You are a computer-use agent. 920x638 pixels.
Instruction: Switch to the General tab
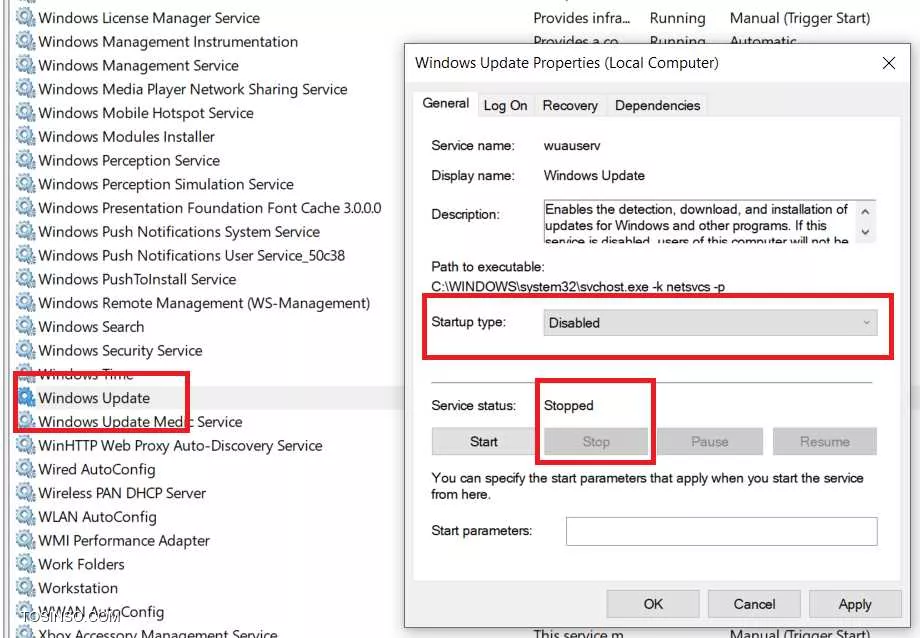tap(445, 104)
